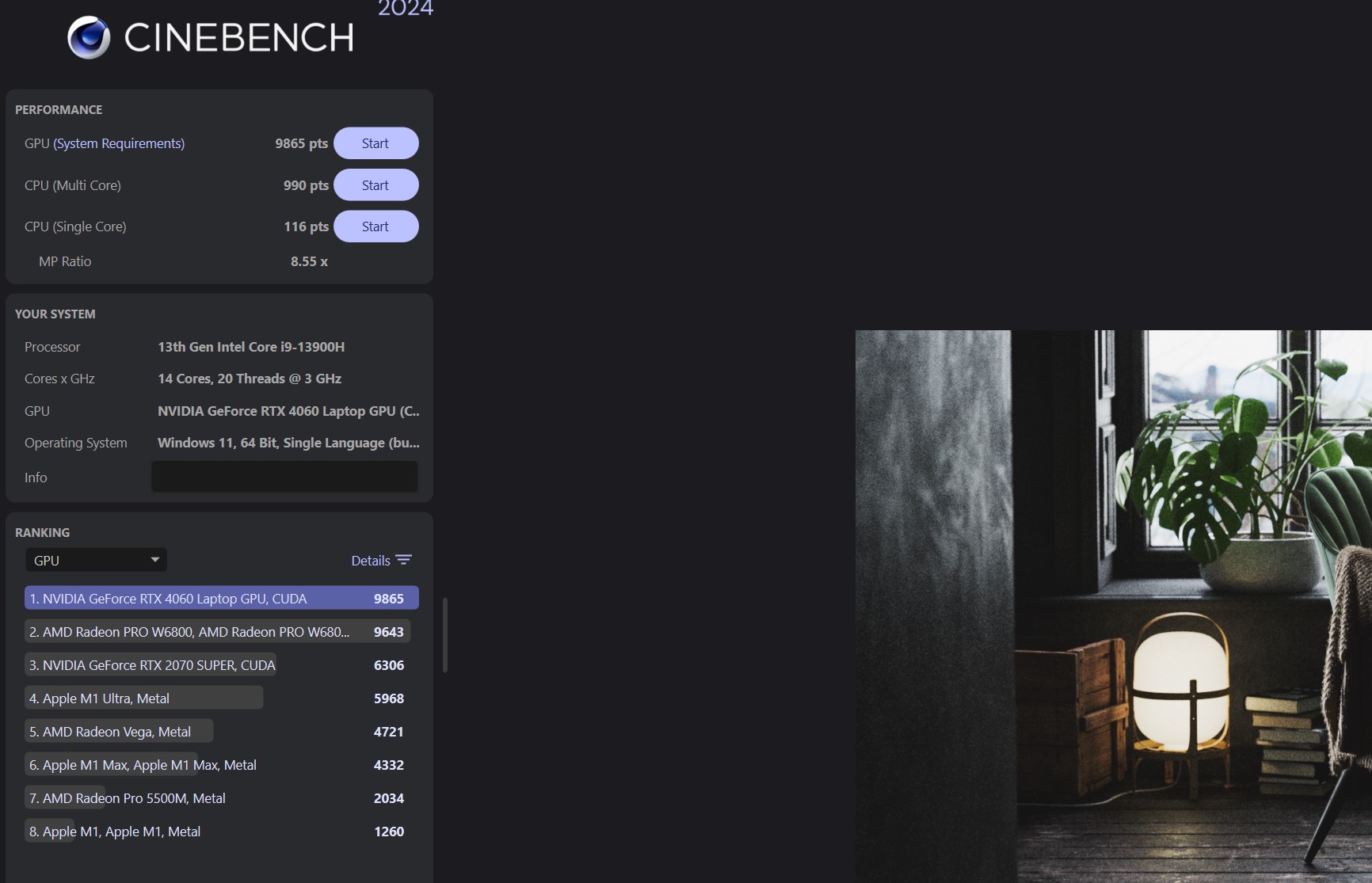This screenshot has height=883, width=1372.
Task: Open the ranking Details view
Action: 370,561
